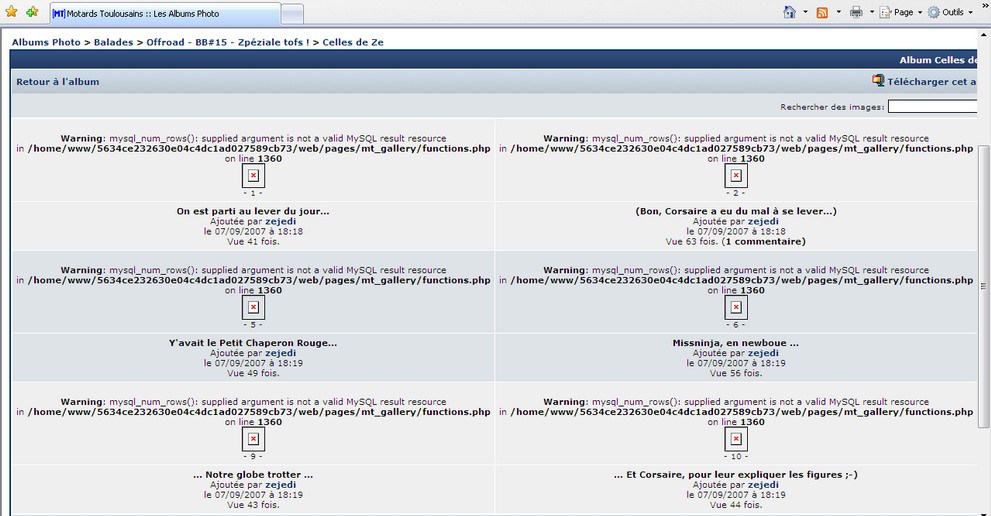The height and width of the screenshot is (516, 991).
Task: Open Offroad - BB#15 breadcrumb link
Action: tap(228, 42)
